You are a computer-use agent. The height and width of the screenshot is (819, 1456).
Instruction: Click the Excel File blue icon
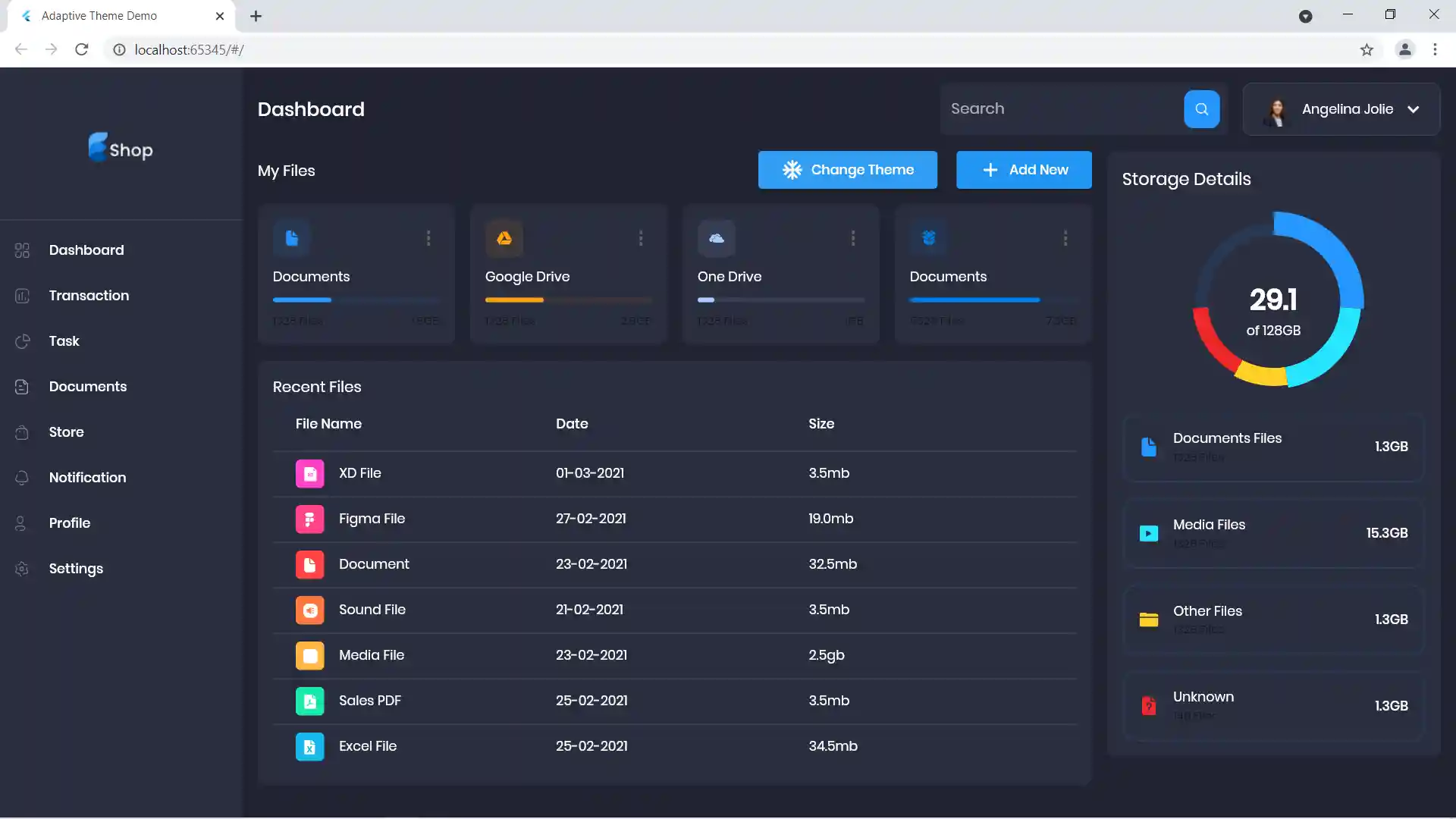click(309, 747)
